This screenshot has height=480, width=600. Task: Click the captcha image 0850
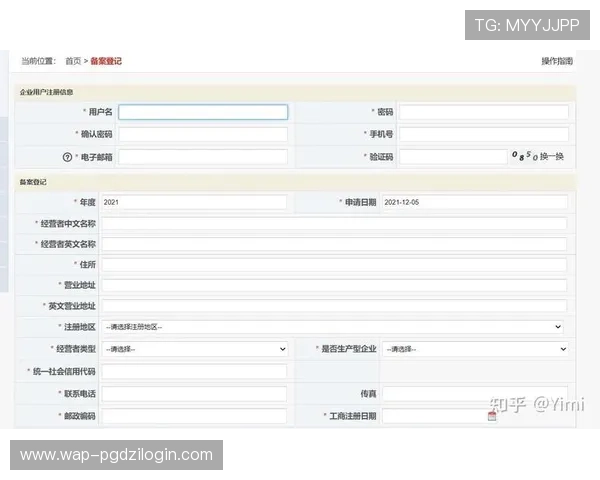tap(525, 156)
